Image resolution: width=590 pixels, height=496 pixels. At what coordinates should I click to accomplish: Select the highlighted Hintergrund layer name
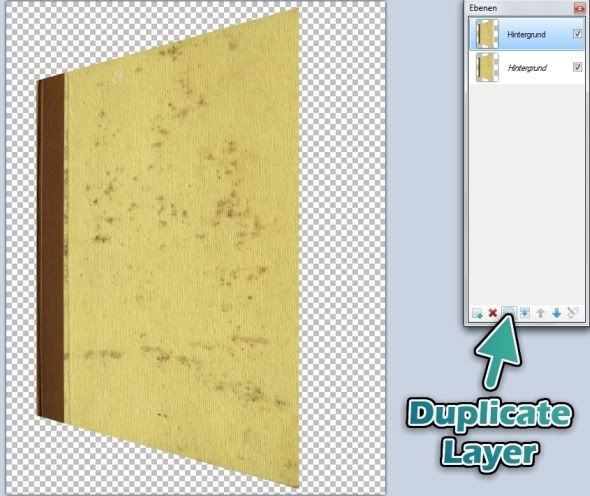pyautogui.click(x=526, y=35)
